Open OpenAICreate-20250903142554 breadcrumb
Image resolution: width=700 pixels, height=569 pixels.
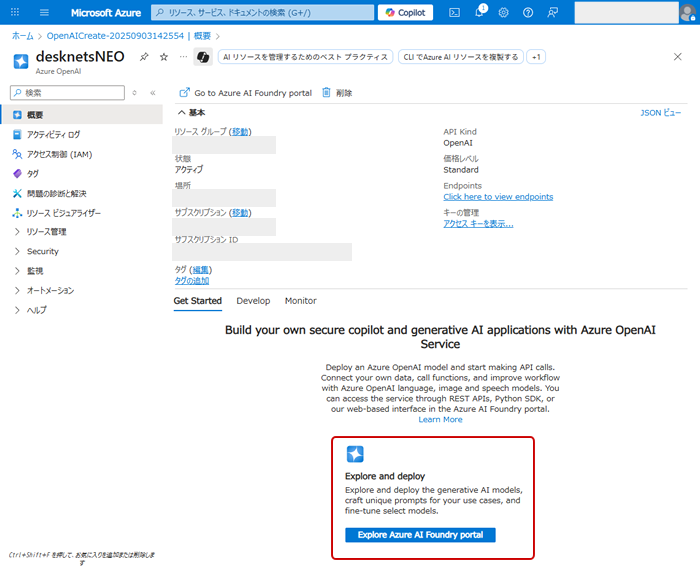click(115, 36)
